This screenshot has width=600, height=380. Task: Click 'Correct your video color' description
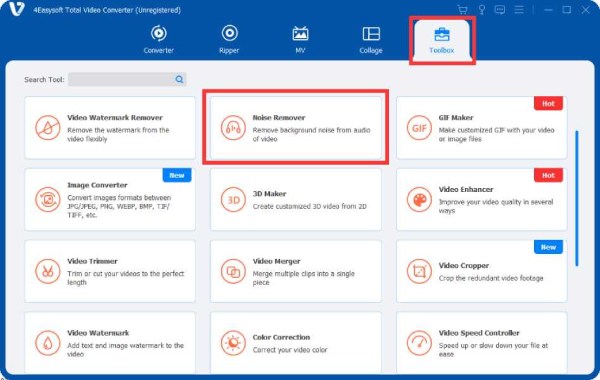coord(290,350)
